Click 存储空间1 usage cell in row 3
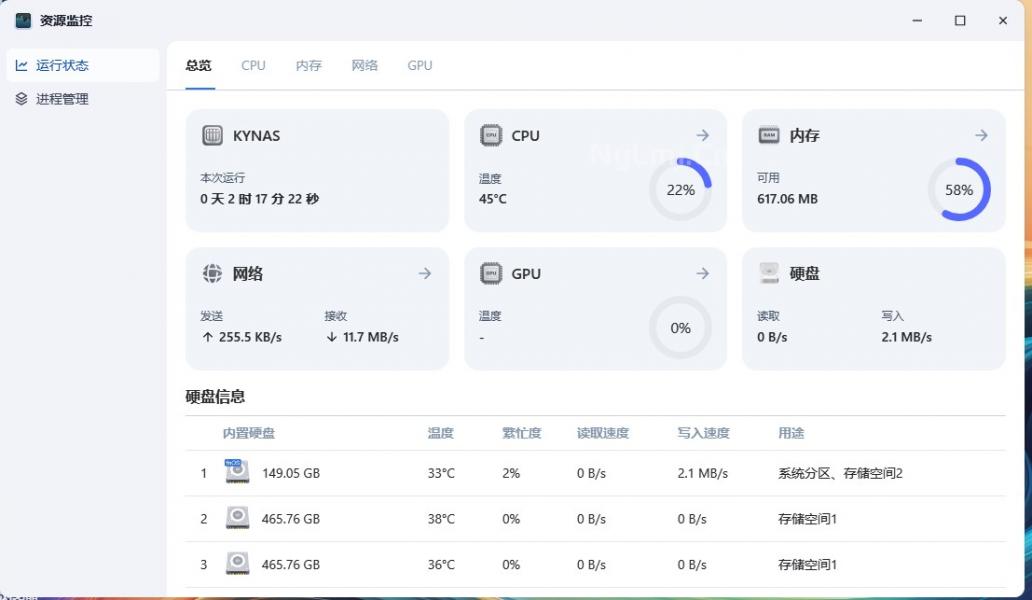1032x600 pixels. tap(808, 564)
